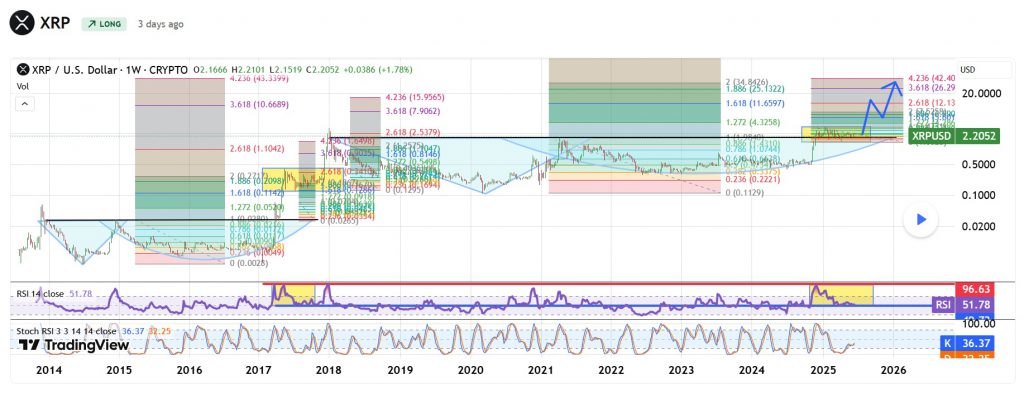Click the 2026 time axis label
The height and width of the screenshot is (394, 1024).
pos(893,370)
